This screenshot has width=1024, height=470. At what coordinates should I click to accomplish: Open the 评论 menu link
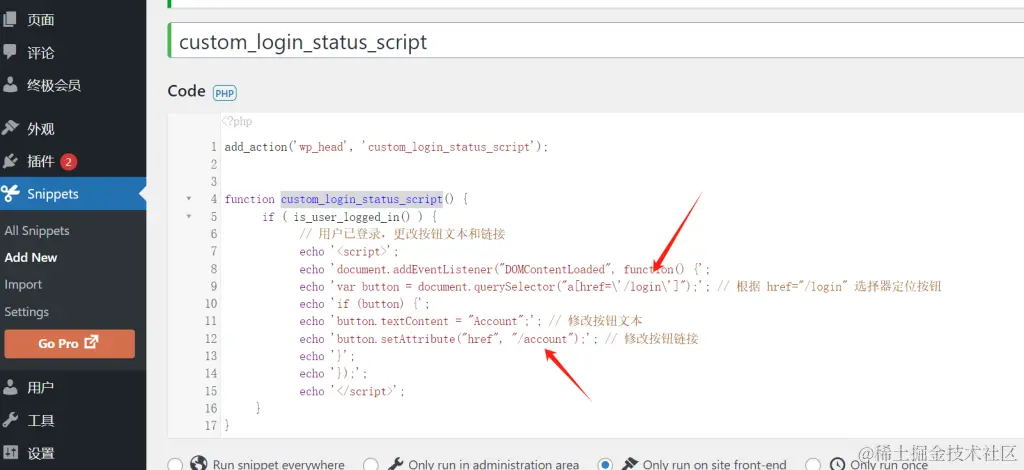[x=40, y=52]
